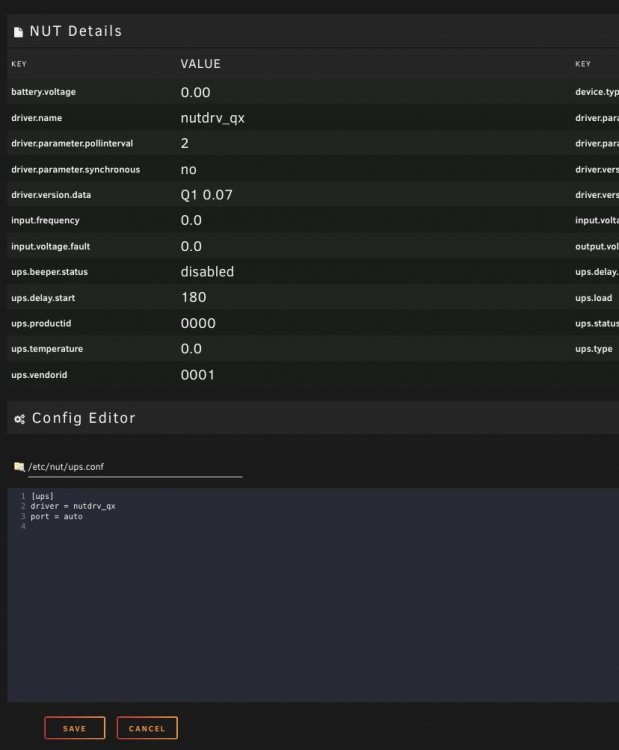Select the driver.version.data key
The image size is (619, 750).
[51, 195]
